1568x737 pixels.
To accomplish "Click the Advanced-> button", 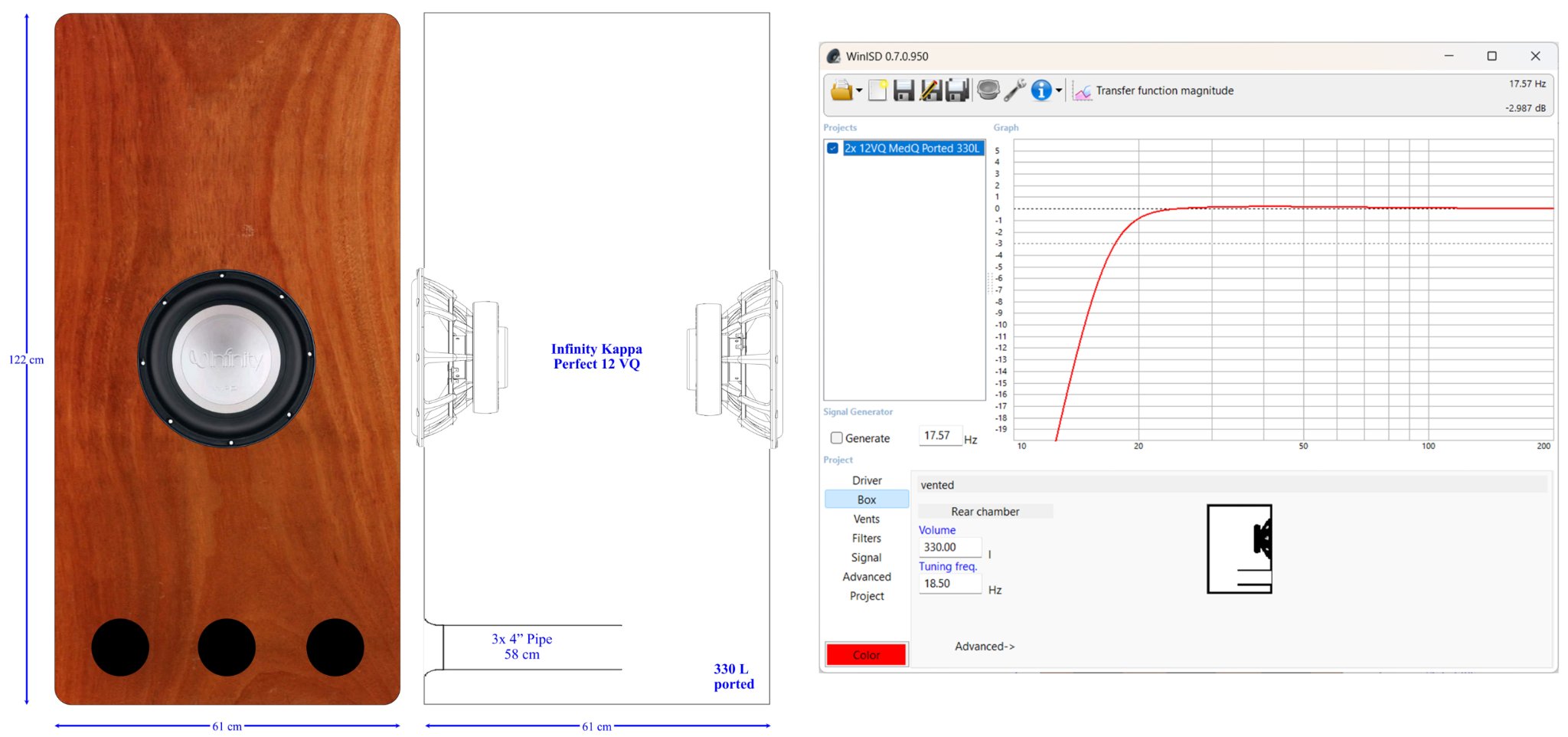I will [985, 647].
